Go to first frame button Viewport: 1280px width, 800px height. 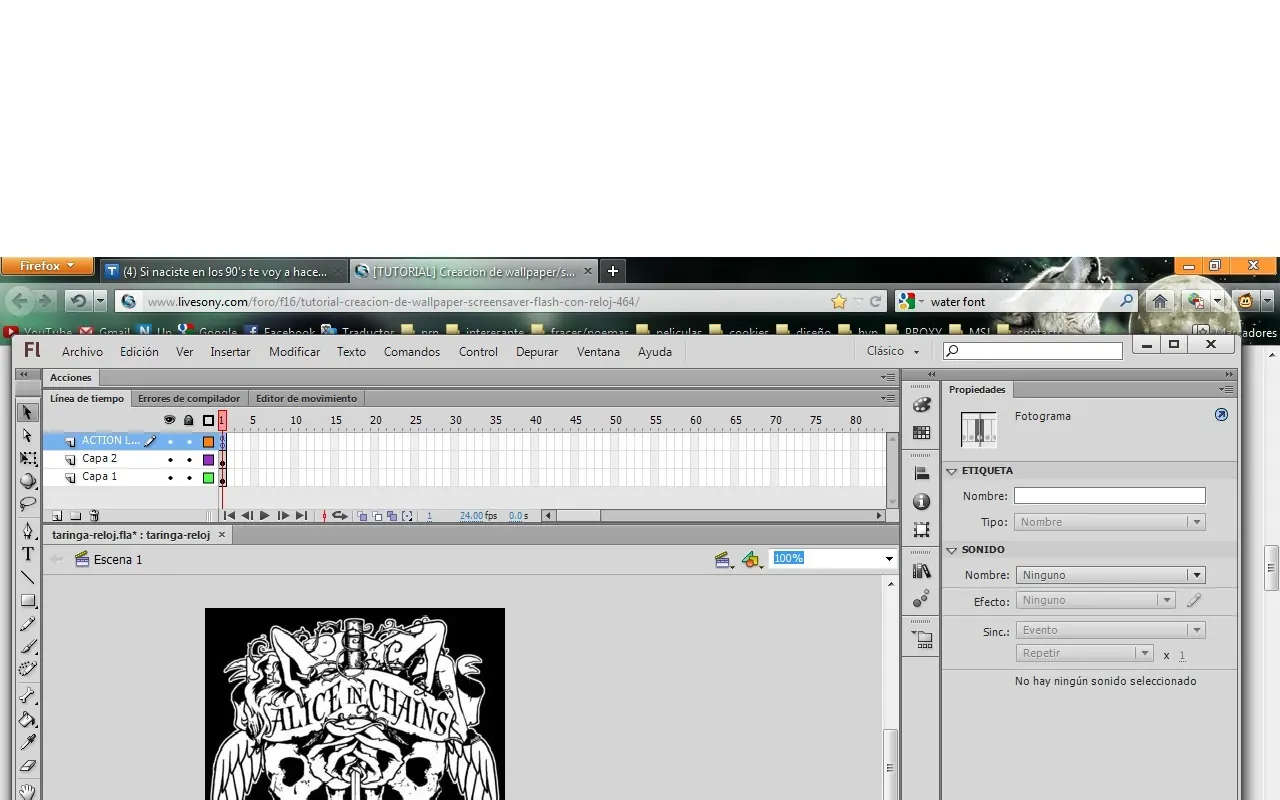tap(229, 516)
